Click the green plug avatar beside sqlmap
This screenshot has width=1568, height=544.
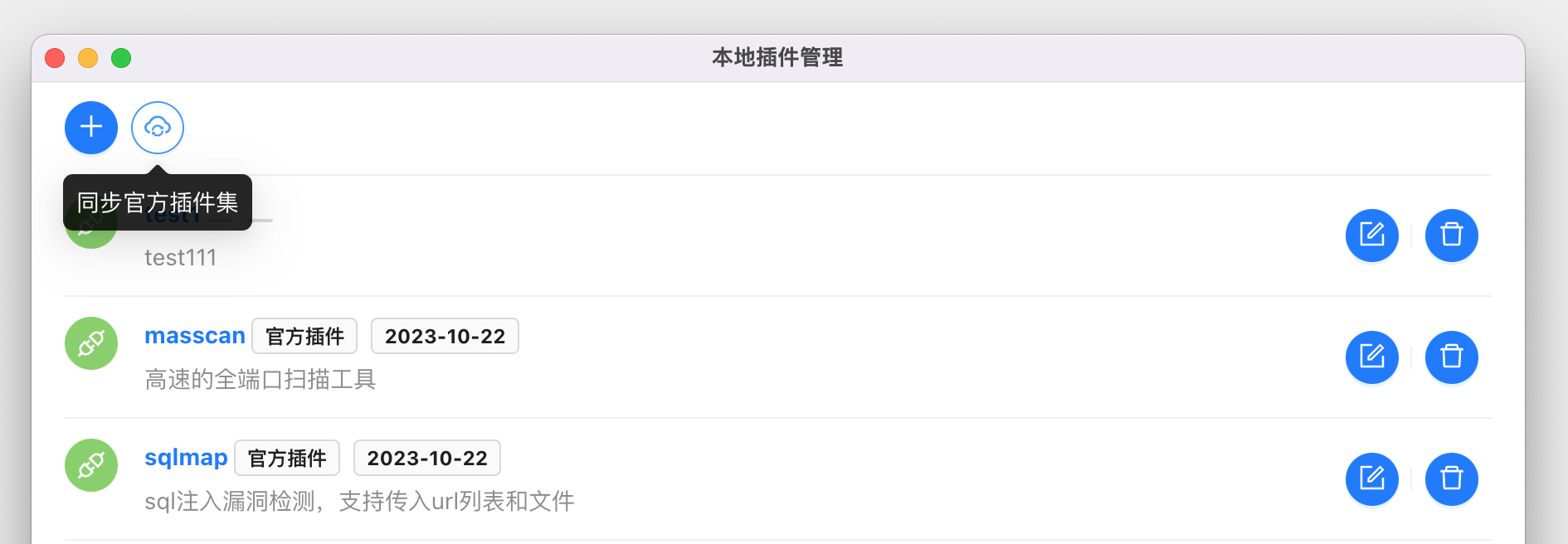click(x=91, y=465)
